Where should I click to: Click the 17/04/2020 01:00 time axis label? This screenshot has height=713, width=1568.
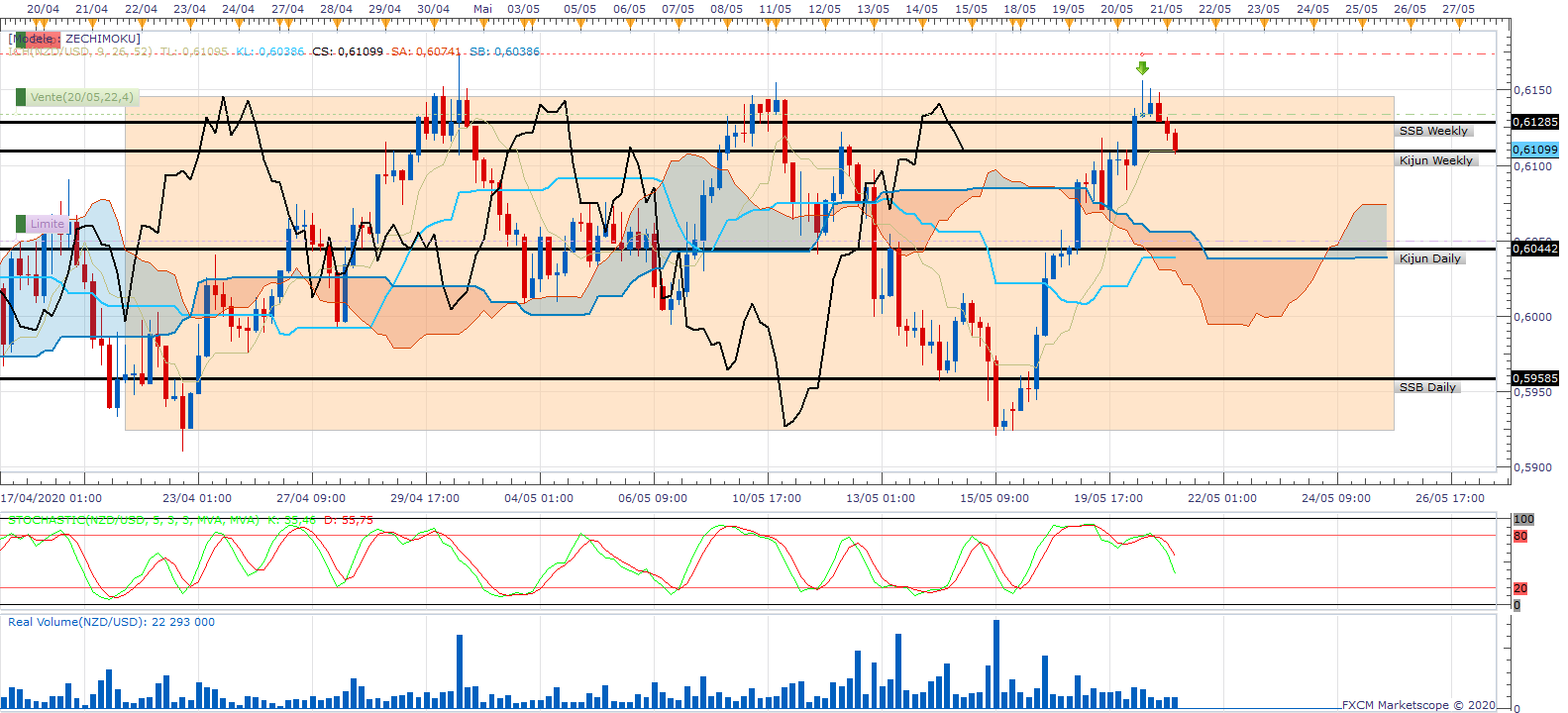52,498
